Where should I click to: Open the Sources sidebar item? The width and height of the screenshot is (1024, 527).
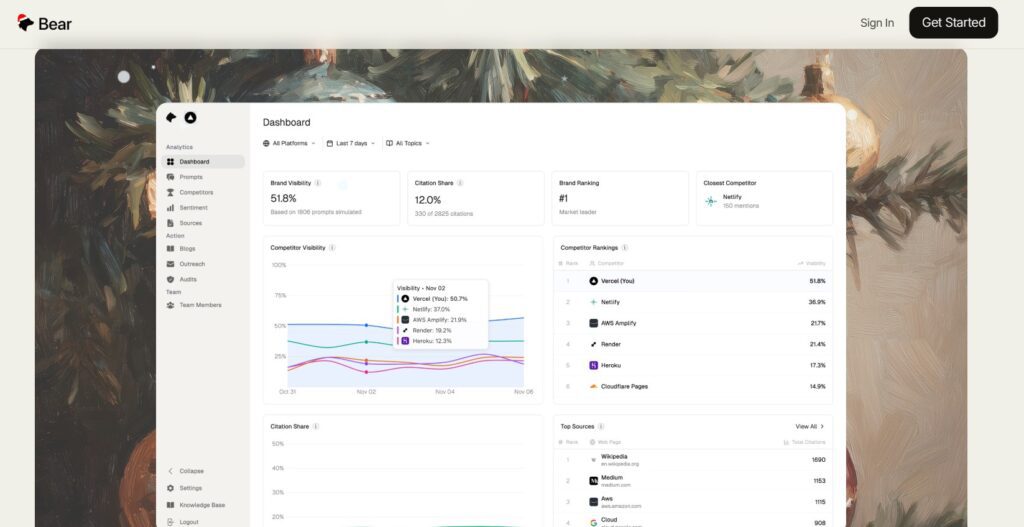[x=190, y=223]
